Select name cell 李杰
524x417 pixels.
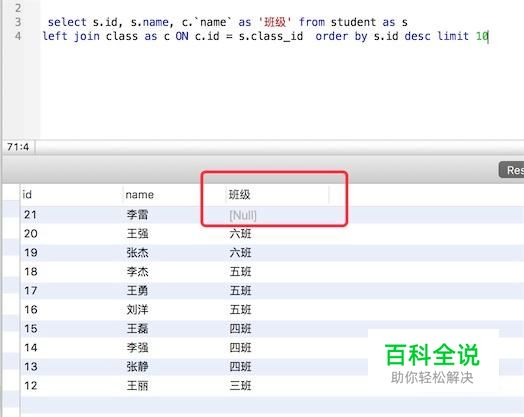[137, 272]
